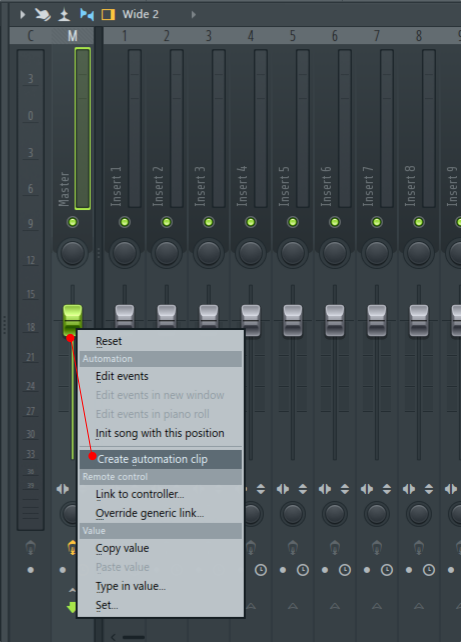Click Insert 5 send routing triangle
The height and width of the screenshot is (642, 461).
coord(293,606)
